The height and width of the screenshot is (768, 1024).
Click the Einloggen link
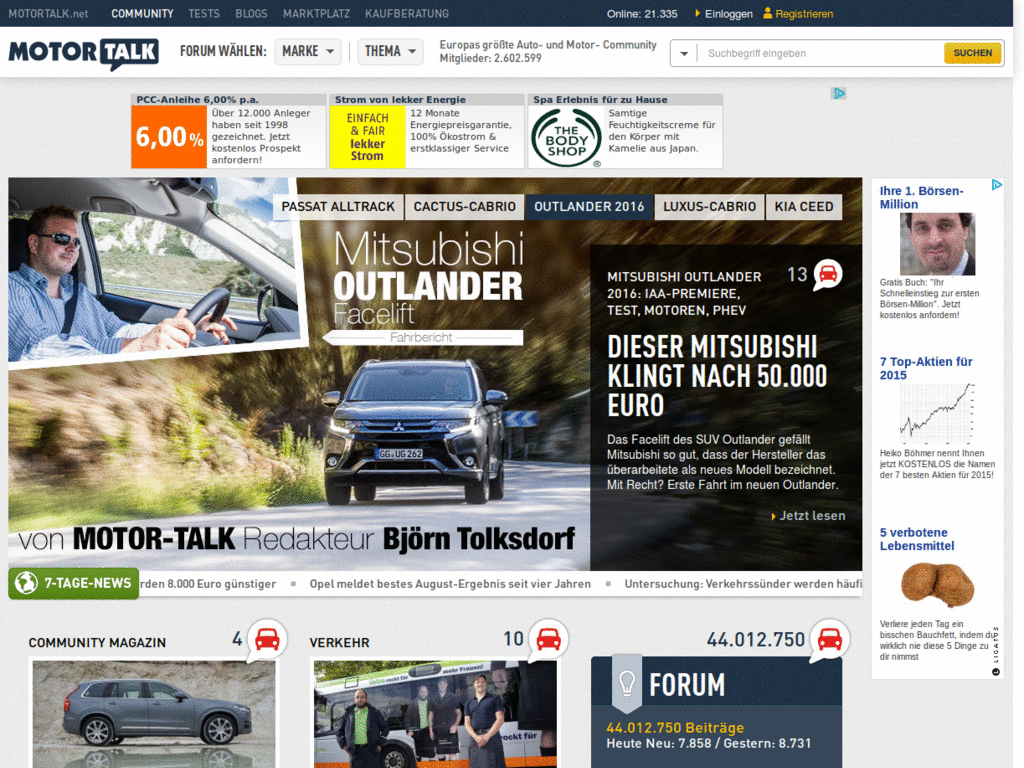tap(729, 14)
